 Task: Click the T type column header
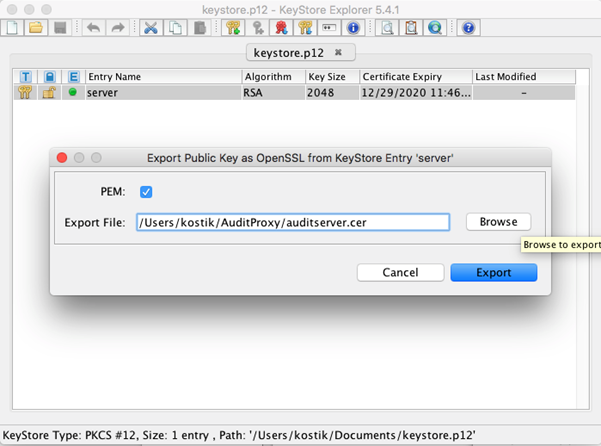click(26, 77)
